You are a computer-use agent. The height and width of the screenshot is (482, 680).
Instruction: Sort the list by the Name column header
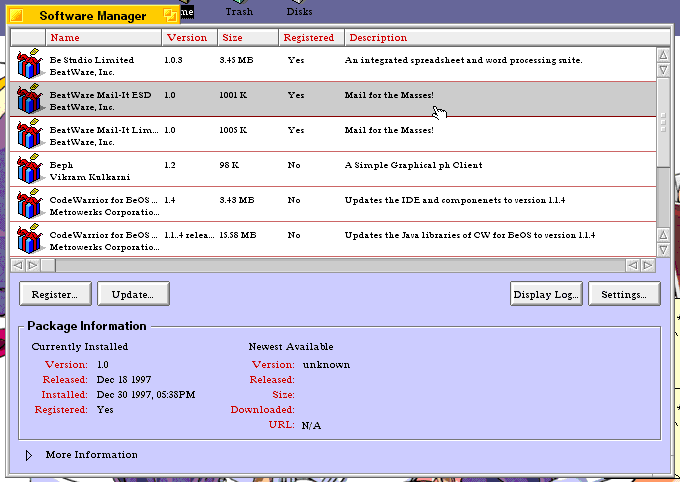[65, 38]
